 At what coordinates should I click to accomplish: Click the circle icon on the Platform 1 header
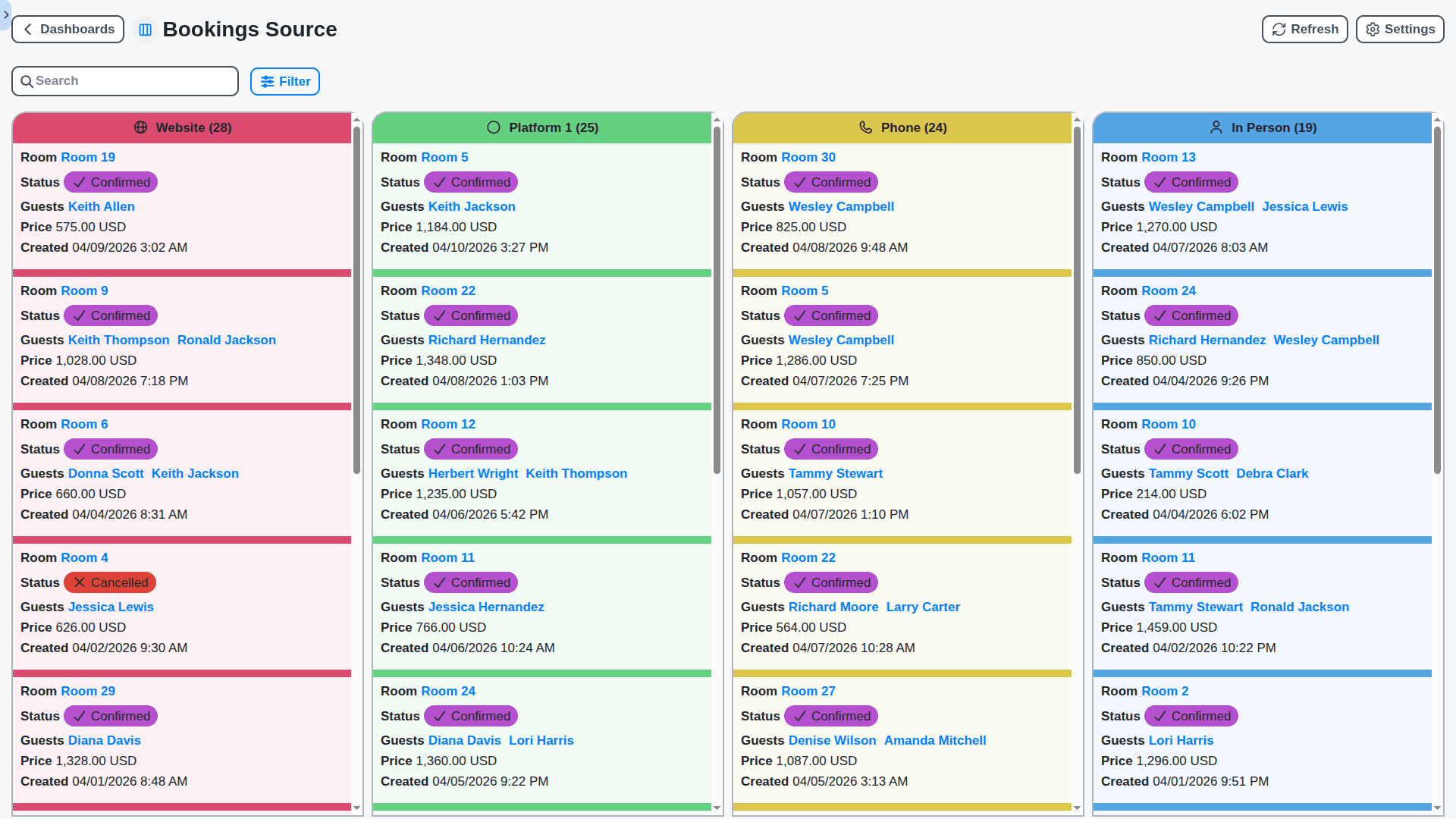[494, 127]
